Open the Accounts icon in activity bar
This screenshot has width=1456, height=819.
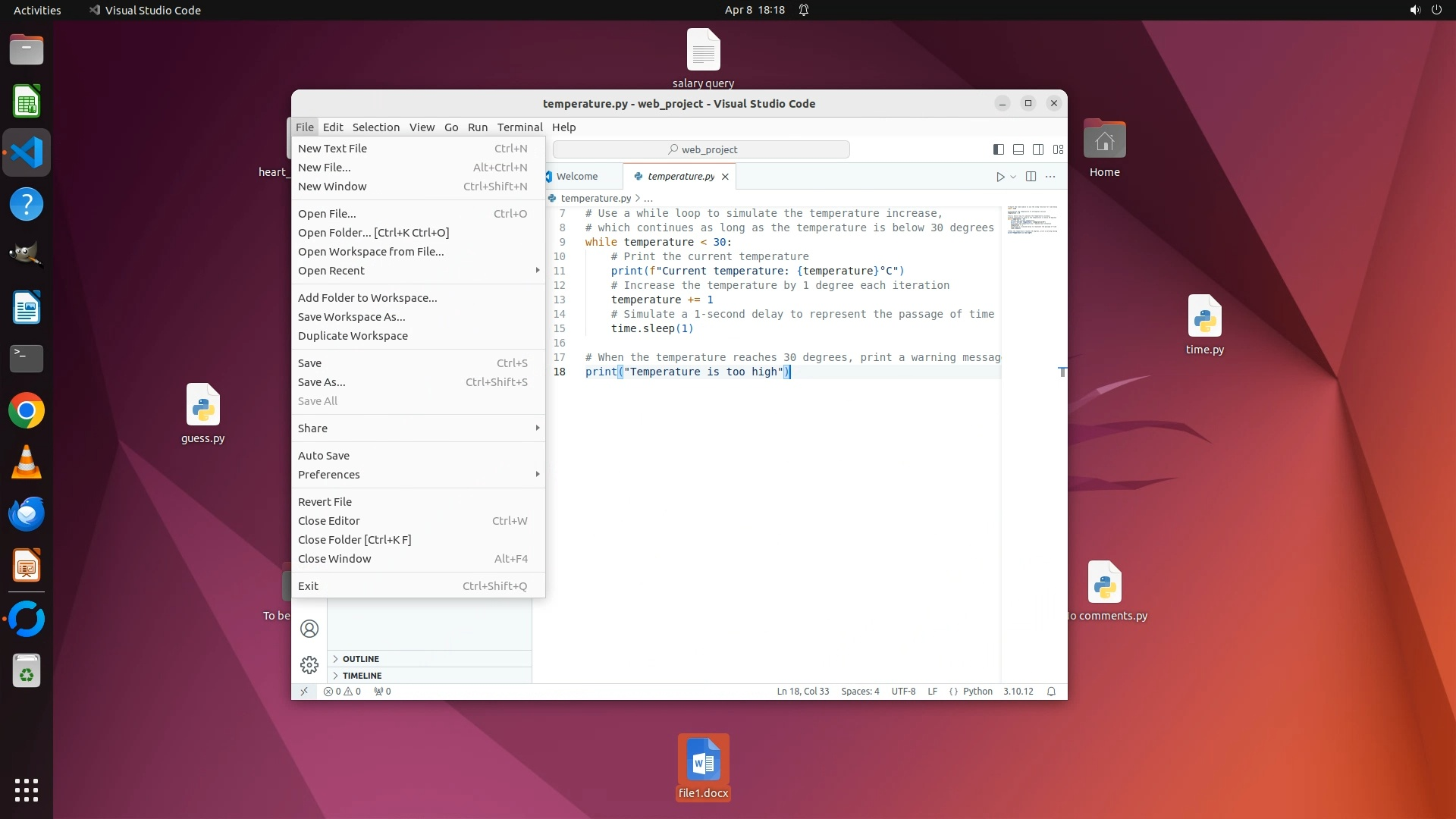(x=309, y=629)
